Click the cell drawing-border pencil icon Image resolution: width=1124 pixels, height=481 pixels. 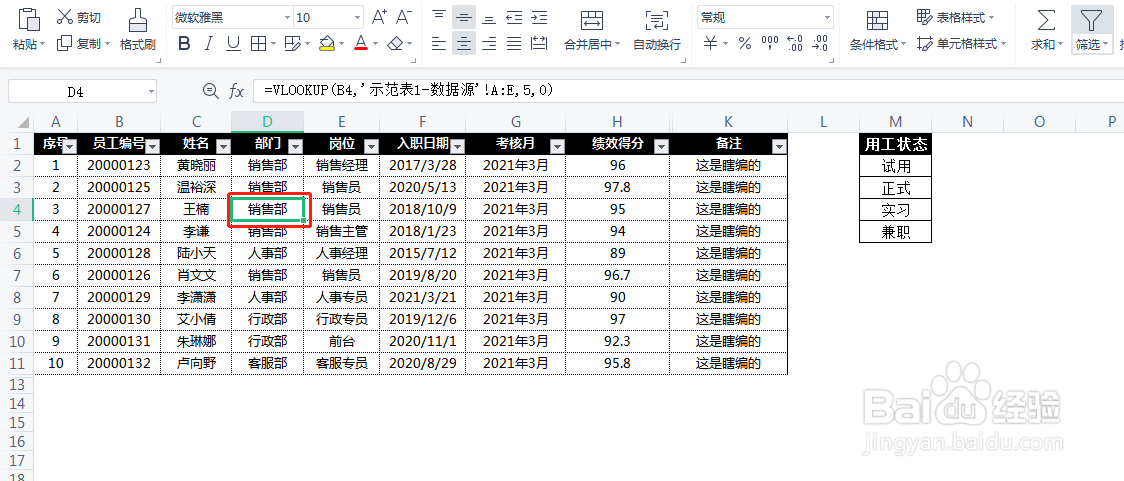point(292,44)
